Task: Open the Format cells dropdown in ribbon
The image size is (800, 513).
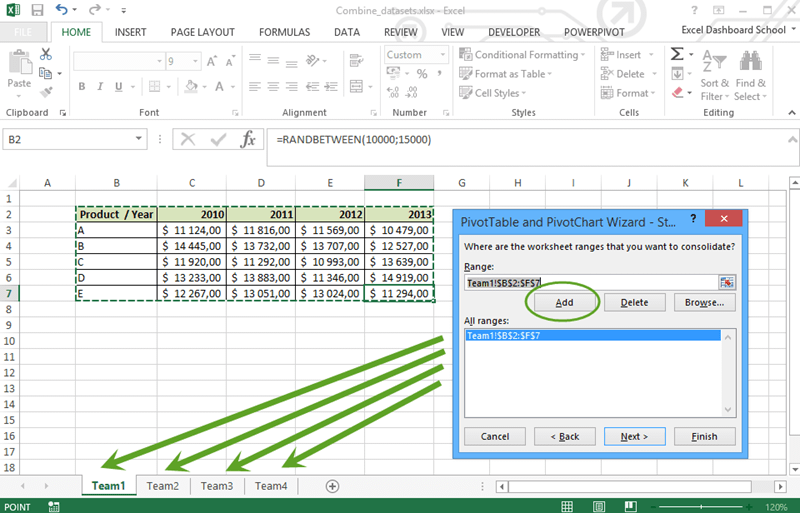Action: pos(628,93)
